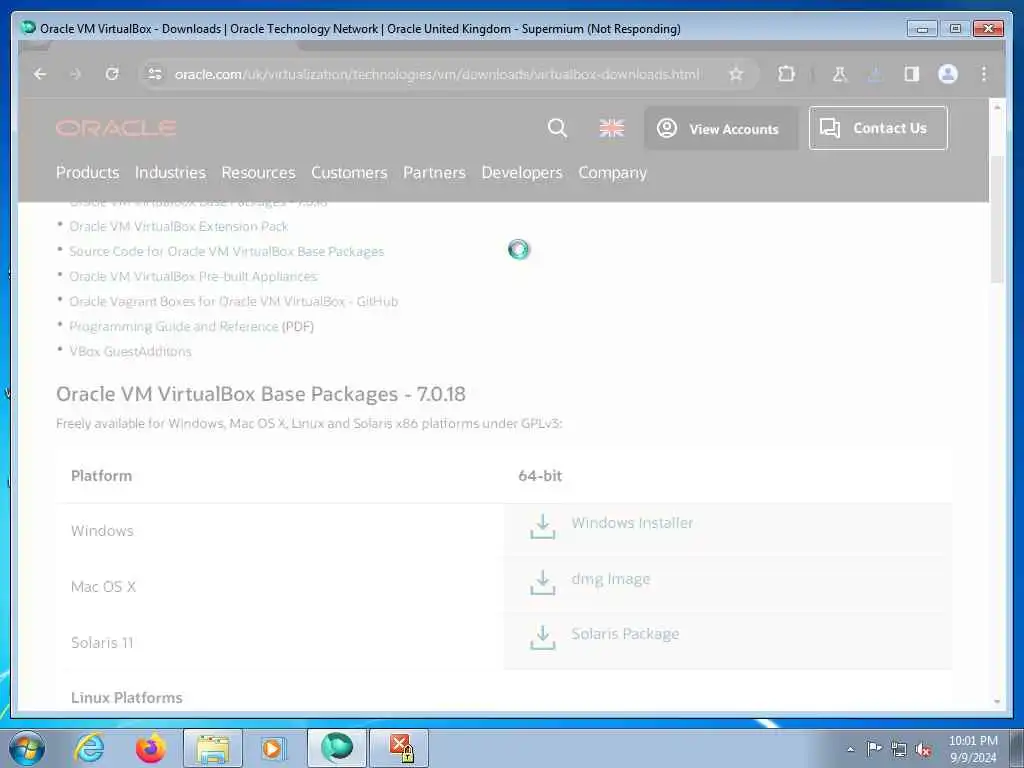Viewport: 1024px width, 768px height.
Task: Launch Internet Explorer from taskbar
Action: coord(89,748)
